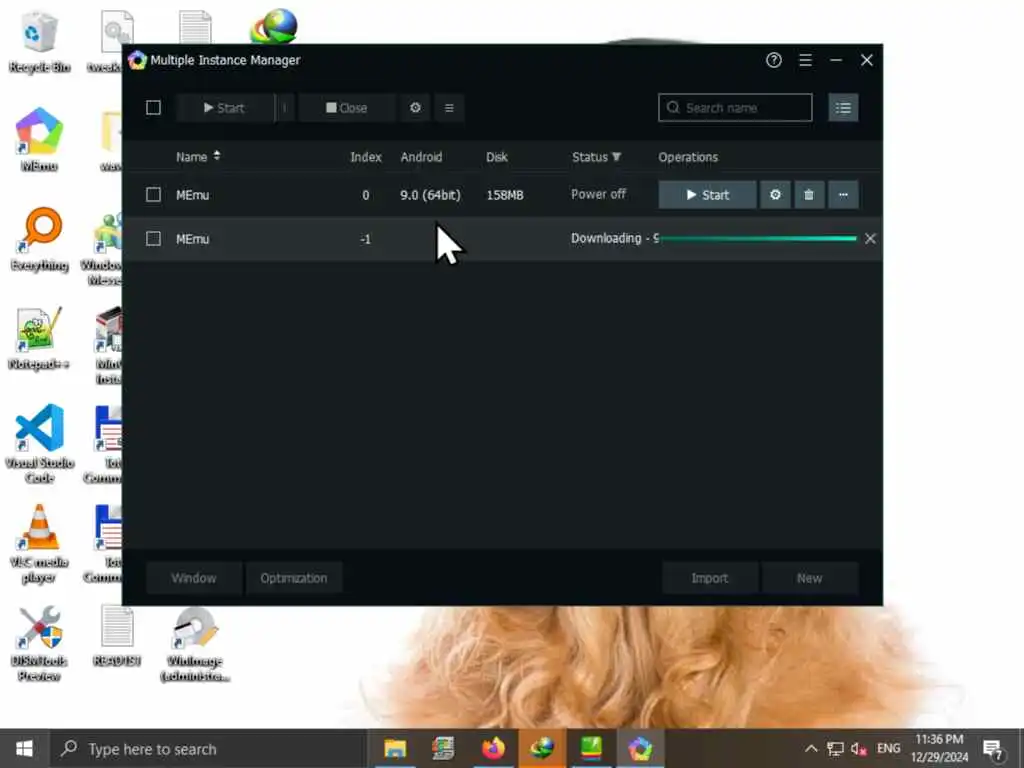Check the first MEmu instance checkbox
The image size is (1024, 768).
click(153, 195)
